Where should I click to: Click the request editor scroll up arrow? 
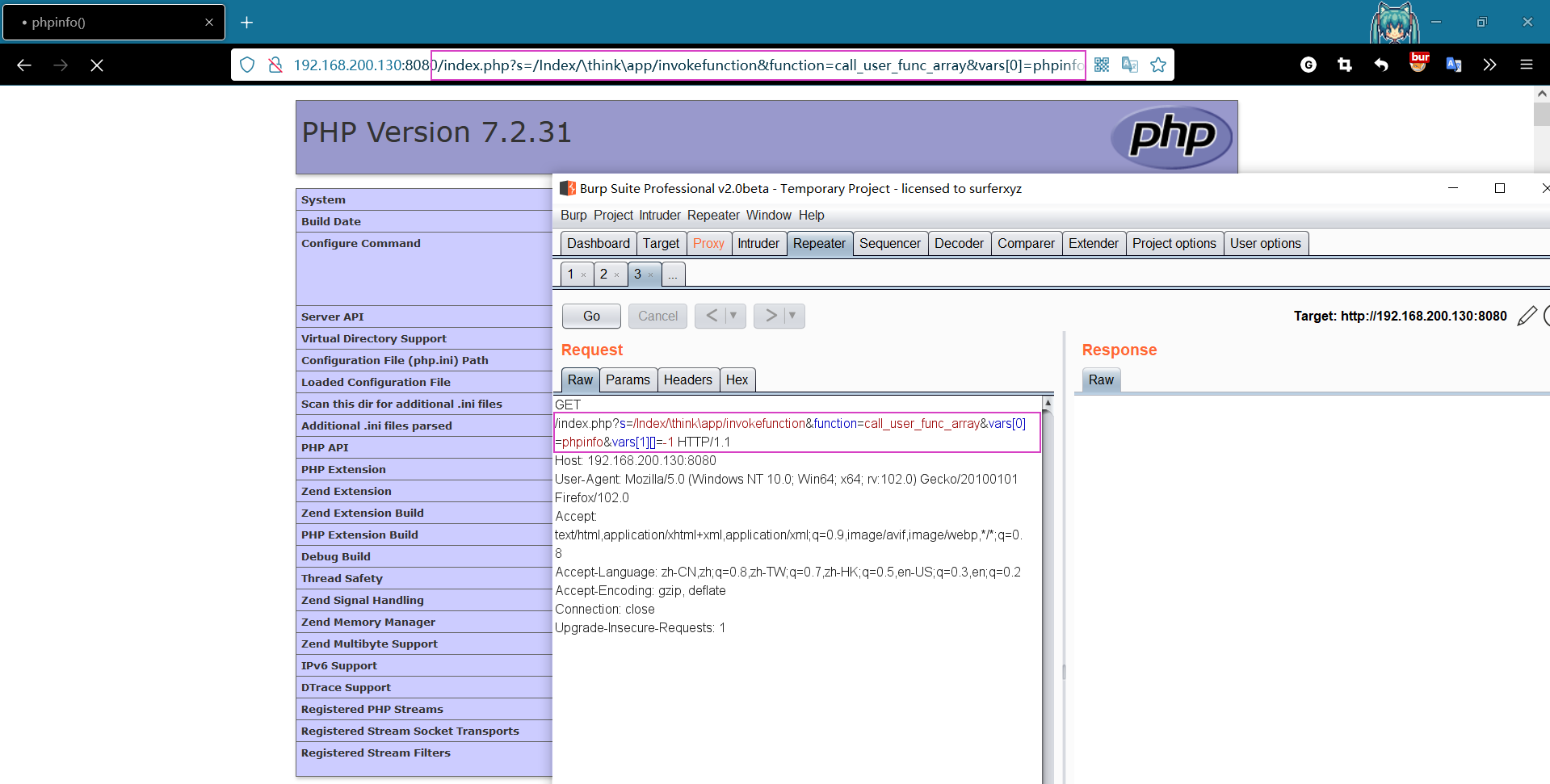[1048, 402]
